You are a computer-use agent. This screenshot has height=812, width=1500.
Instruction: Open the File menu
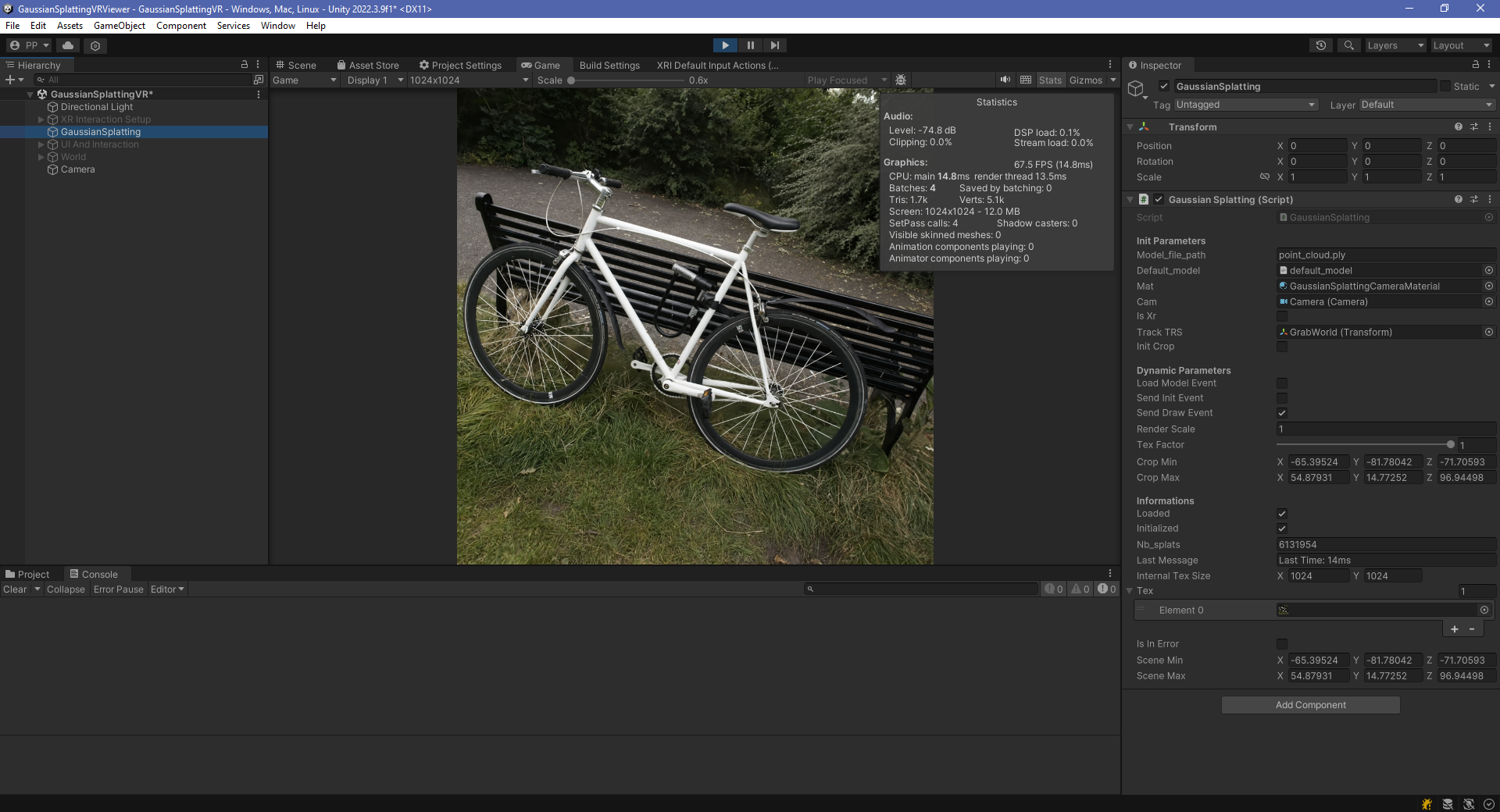point(12,26)
